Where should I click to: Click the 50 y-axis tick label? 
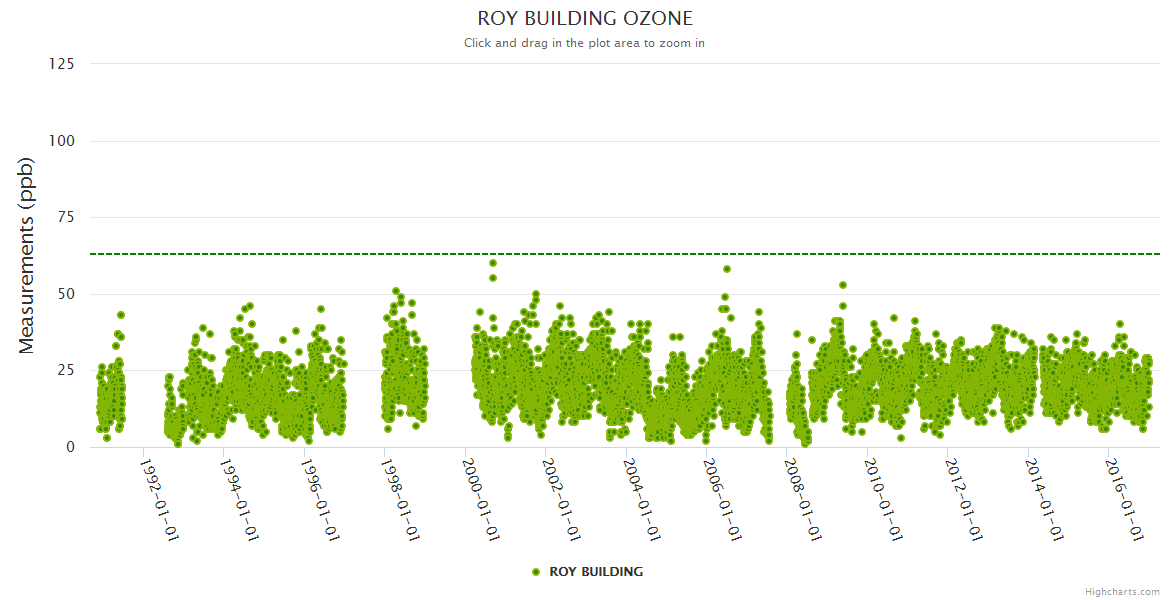(65, 294)
